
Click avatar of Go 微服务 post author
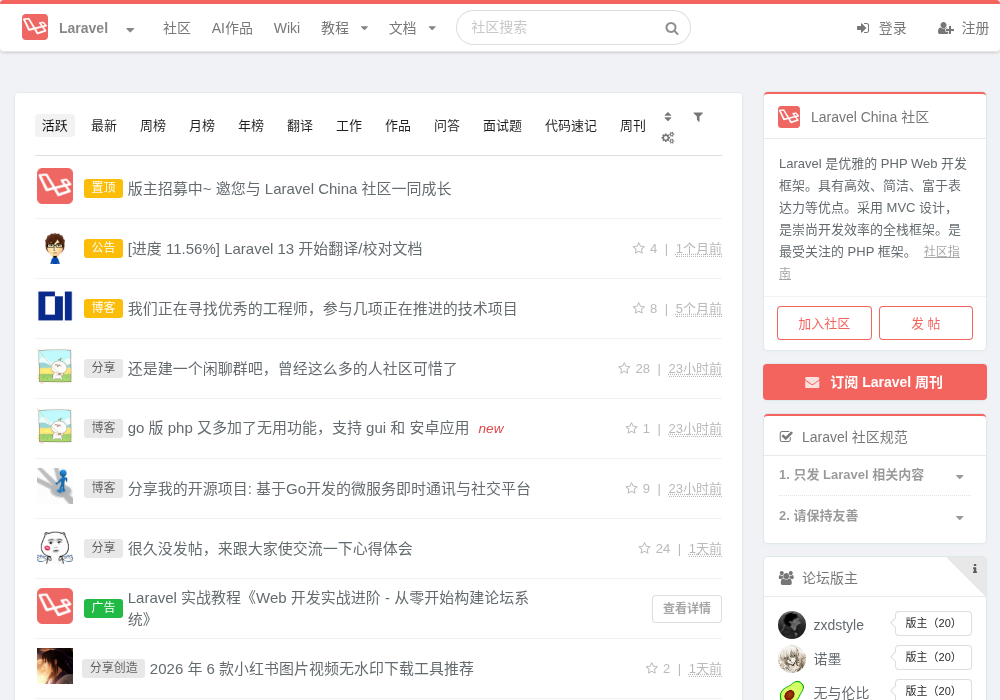point(55,486)
